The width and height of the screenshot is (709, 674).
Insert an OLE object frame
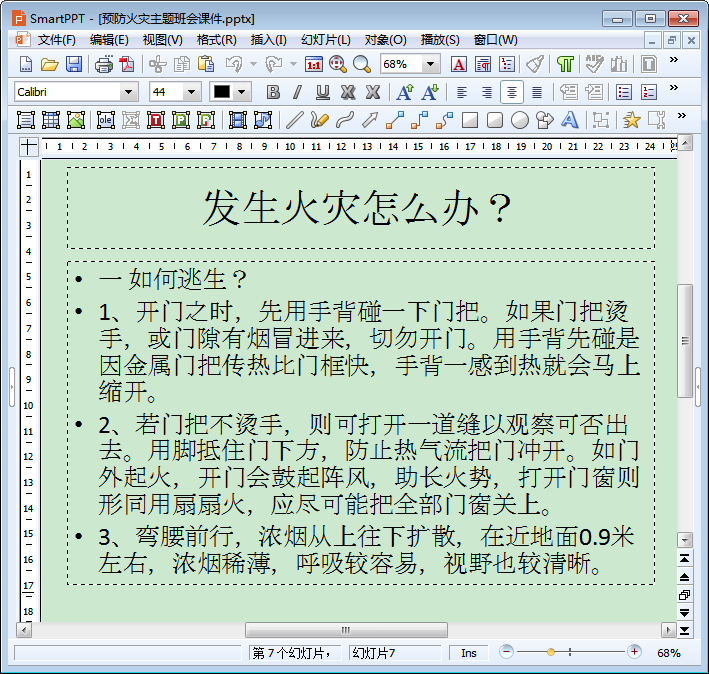click(105, 120)
